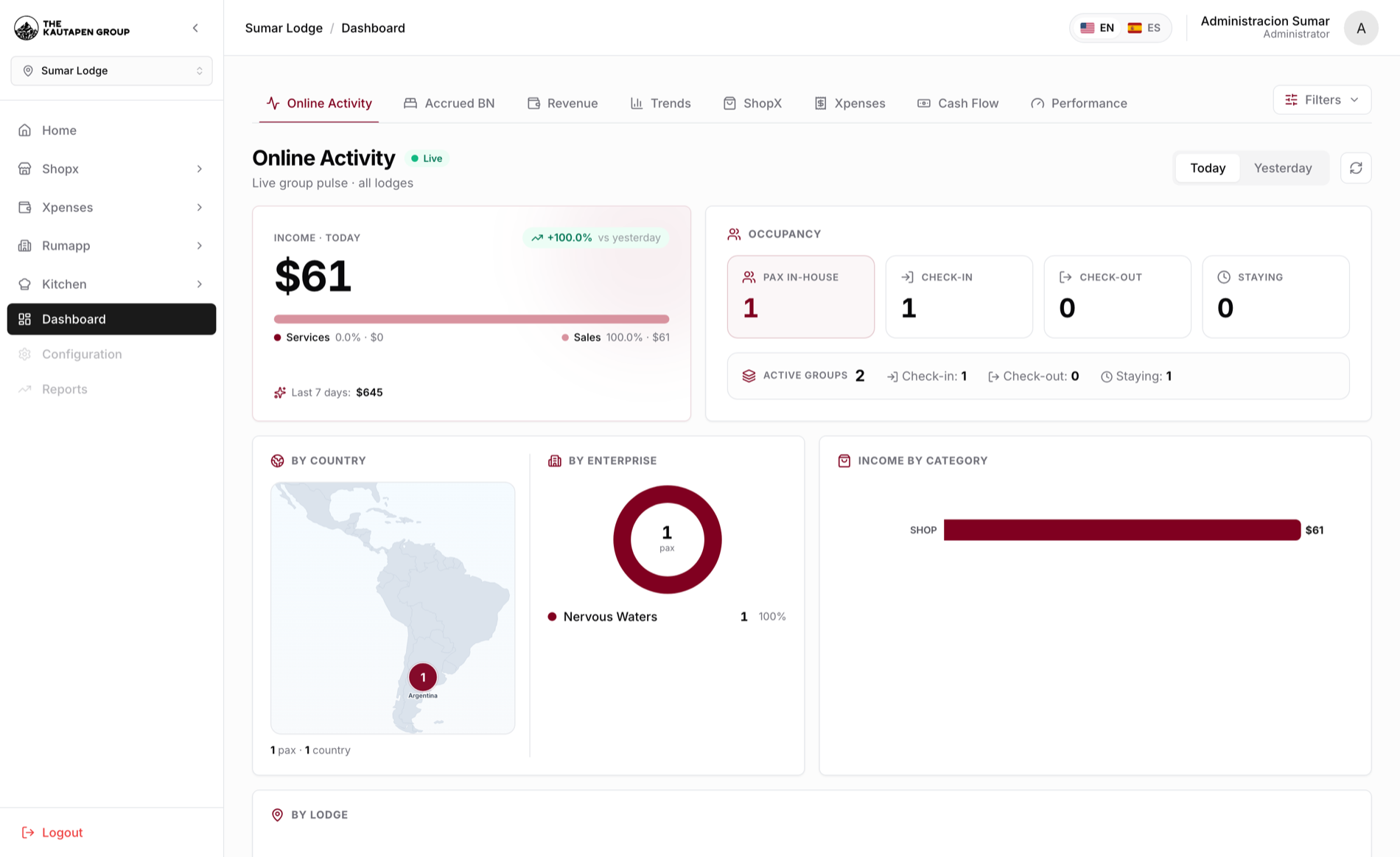This screenshot has height=857, width=1400.
Task: Click the Kitchen chef hat icon
Action: click(x=25, y=284)
